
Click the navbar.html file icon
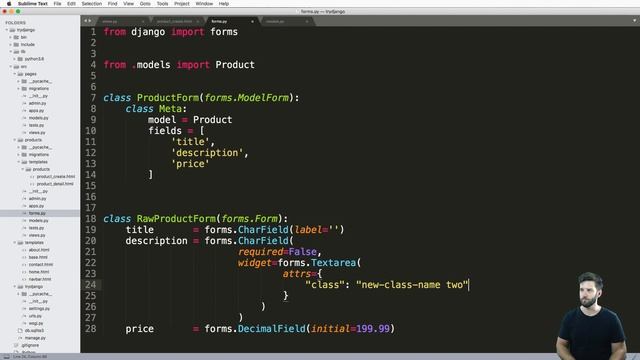click(24, 280)
